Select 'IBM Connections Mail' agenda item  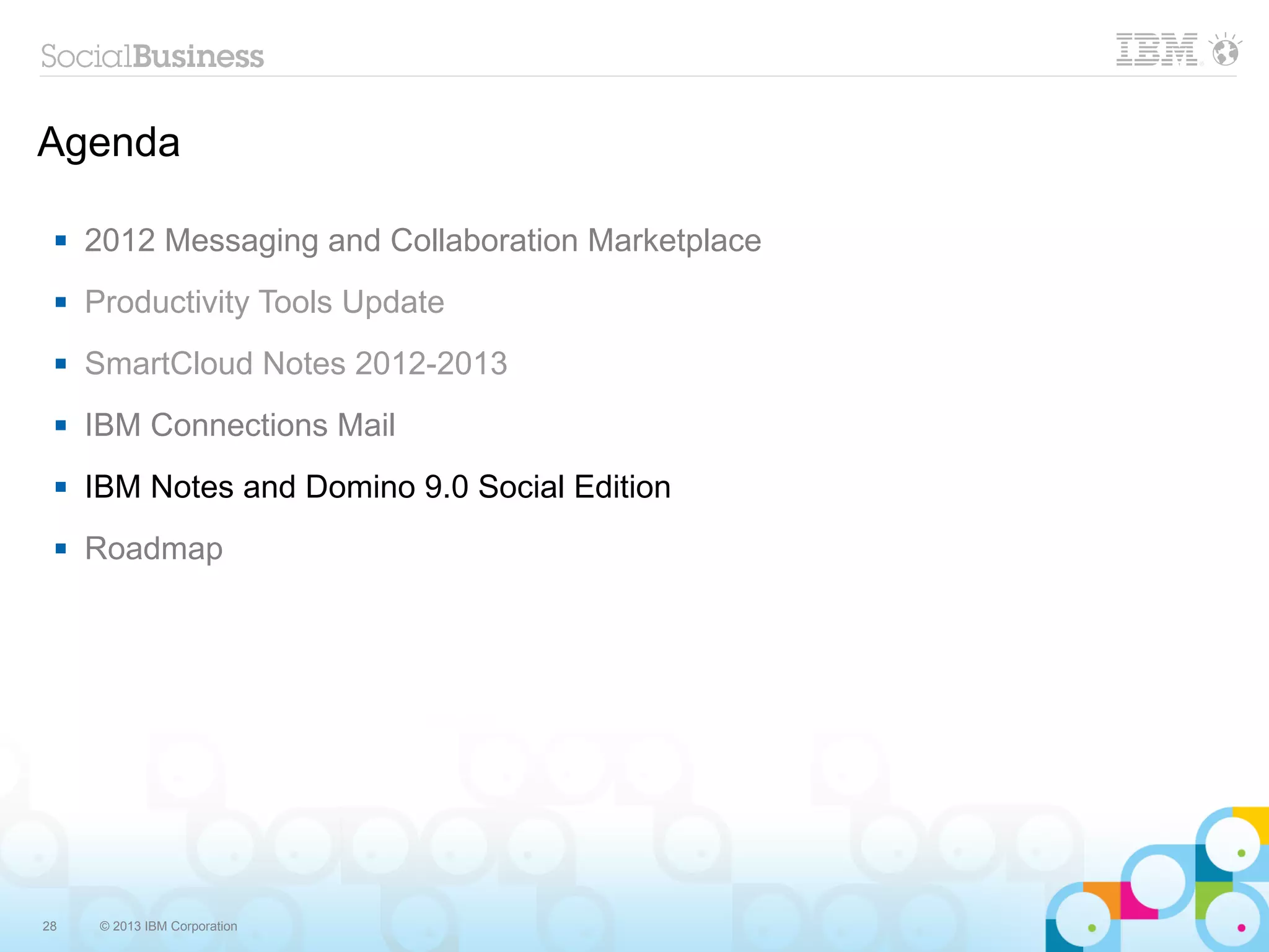[240, 426]
